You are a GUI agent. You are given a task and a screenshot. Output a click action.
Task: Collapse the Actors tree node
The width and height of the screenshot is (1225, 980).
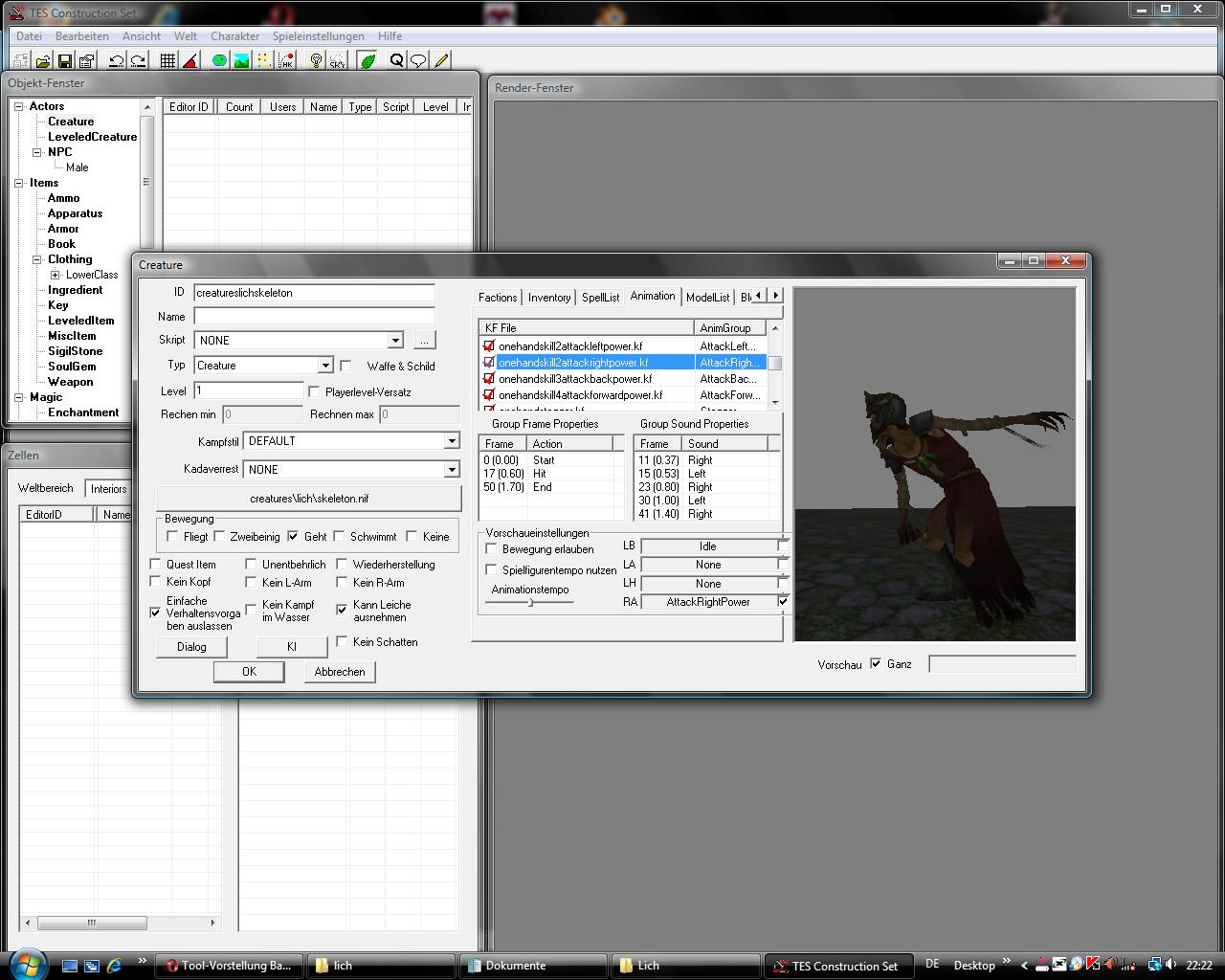click(18, 106)
